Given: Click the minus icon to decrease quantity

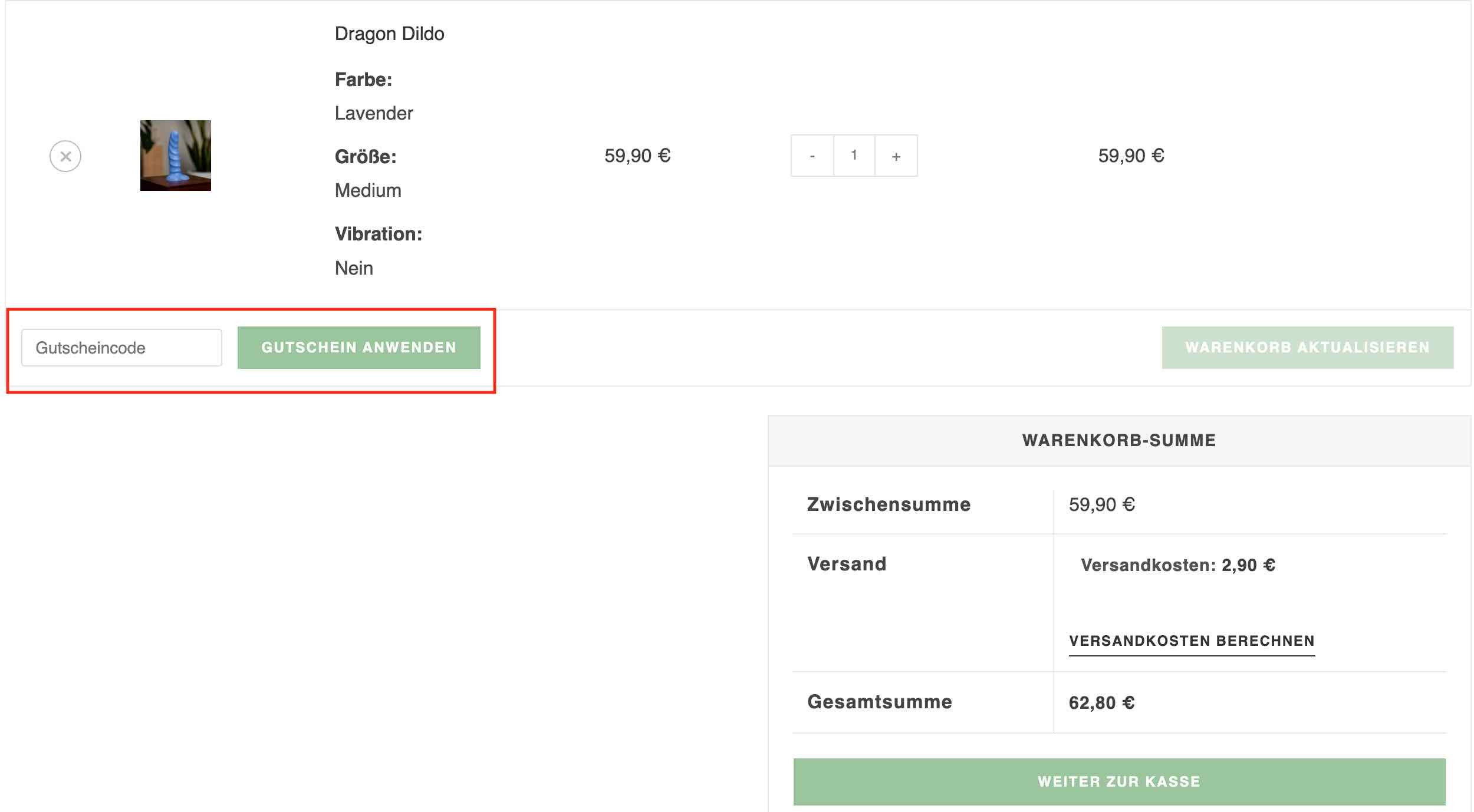Looking at the screenshot, I should 812,155.
